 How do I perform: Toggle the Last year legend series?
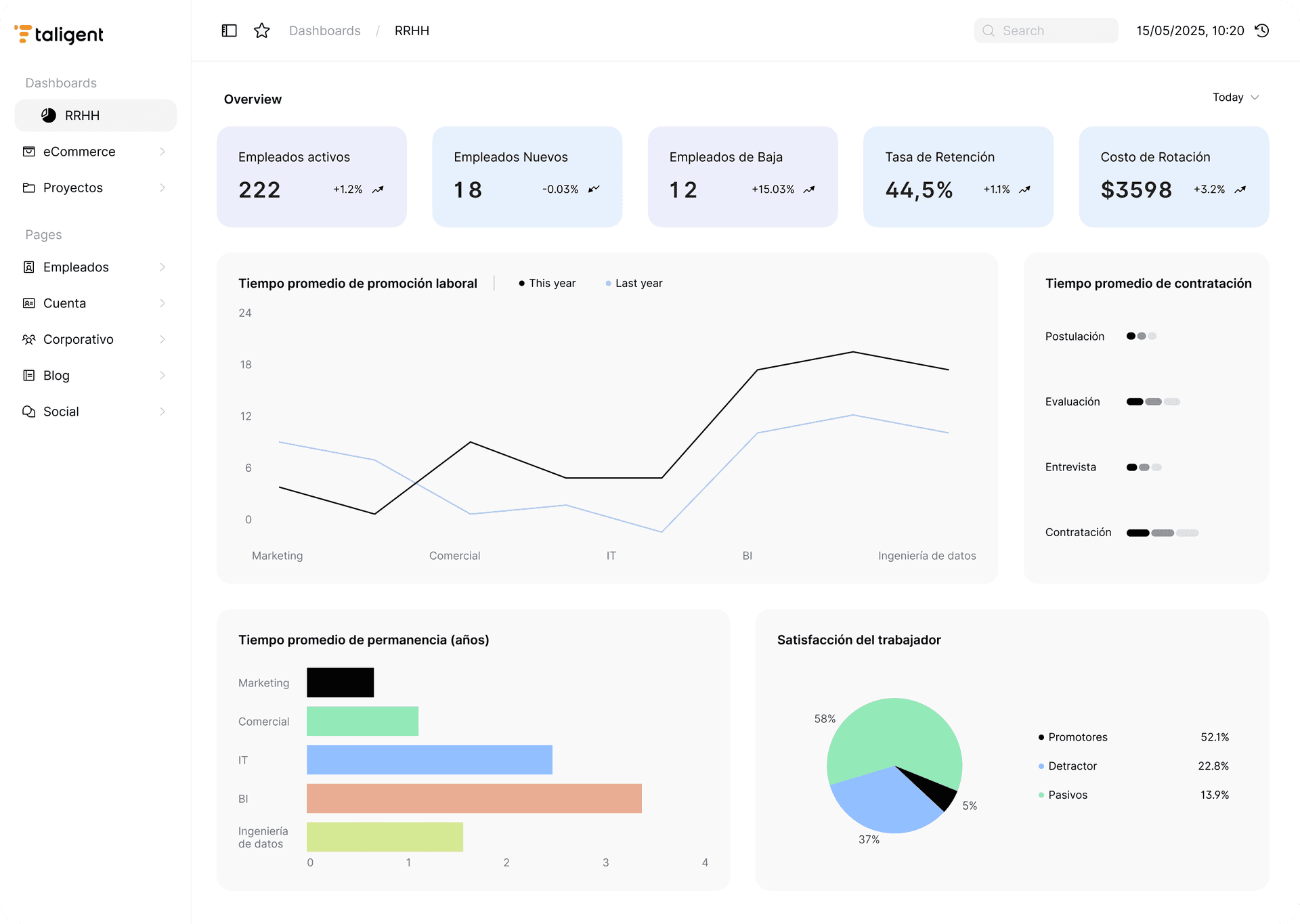pyautogui.click(x=634, y=284)
